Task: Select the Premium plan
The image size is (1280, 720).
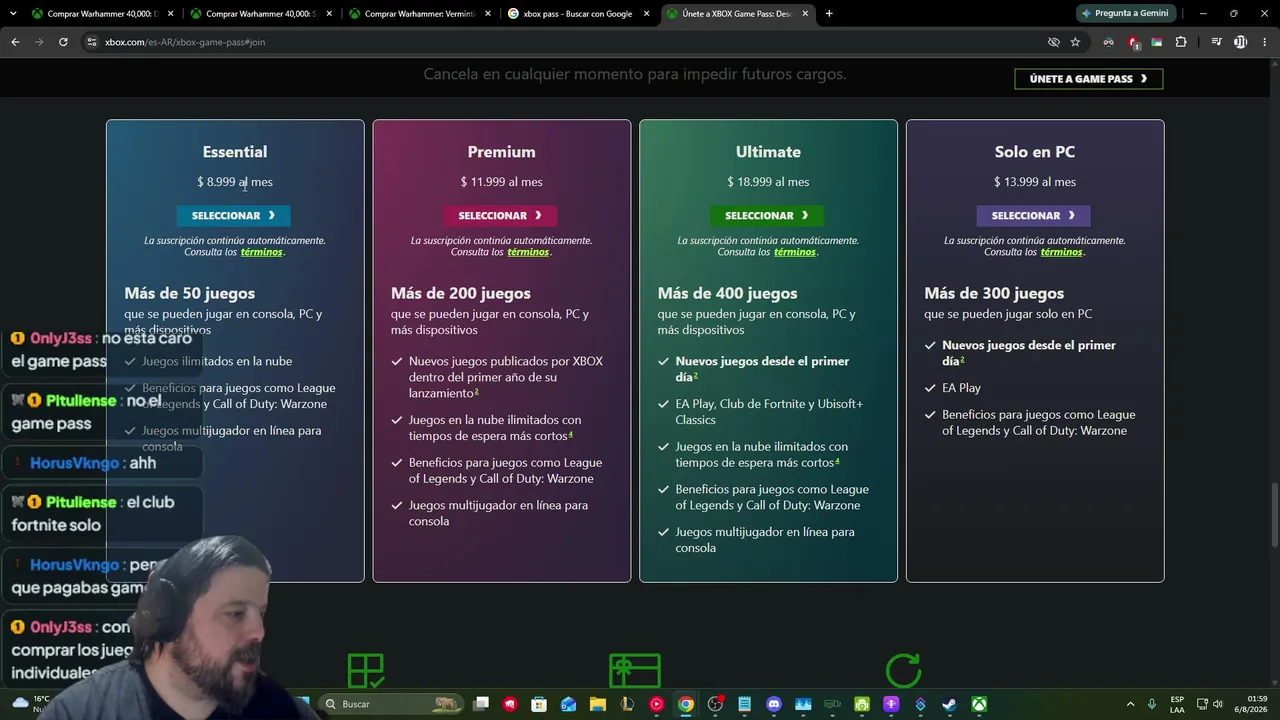Action: 500,215
